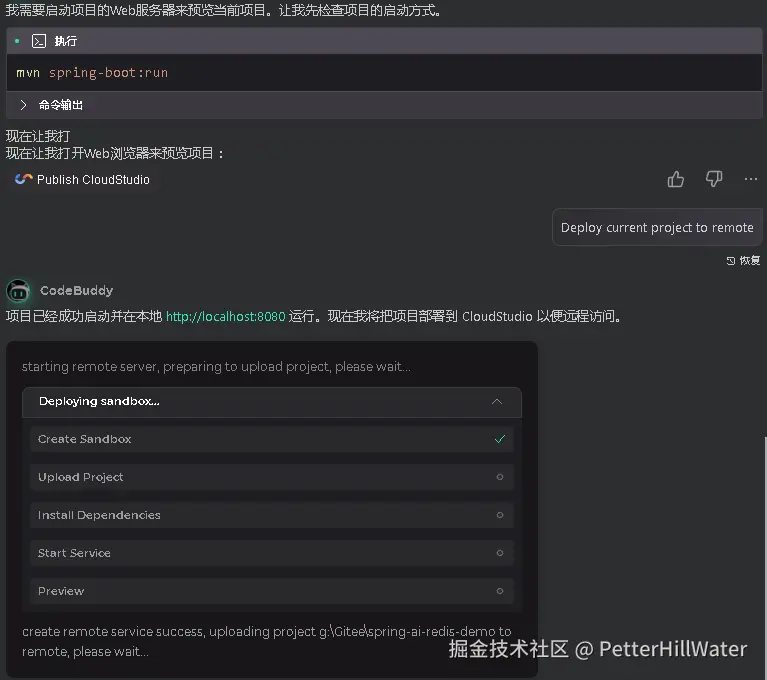Open the http://localhost:8080 link
Image resolution: width=767 pixels, height=680 pixels.
(226, 317)
